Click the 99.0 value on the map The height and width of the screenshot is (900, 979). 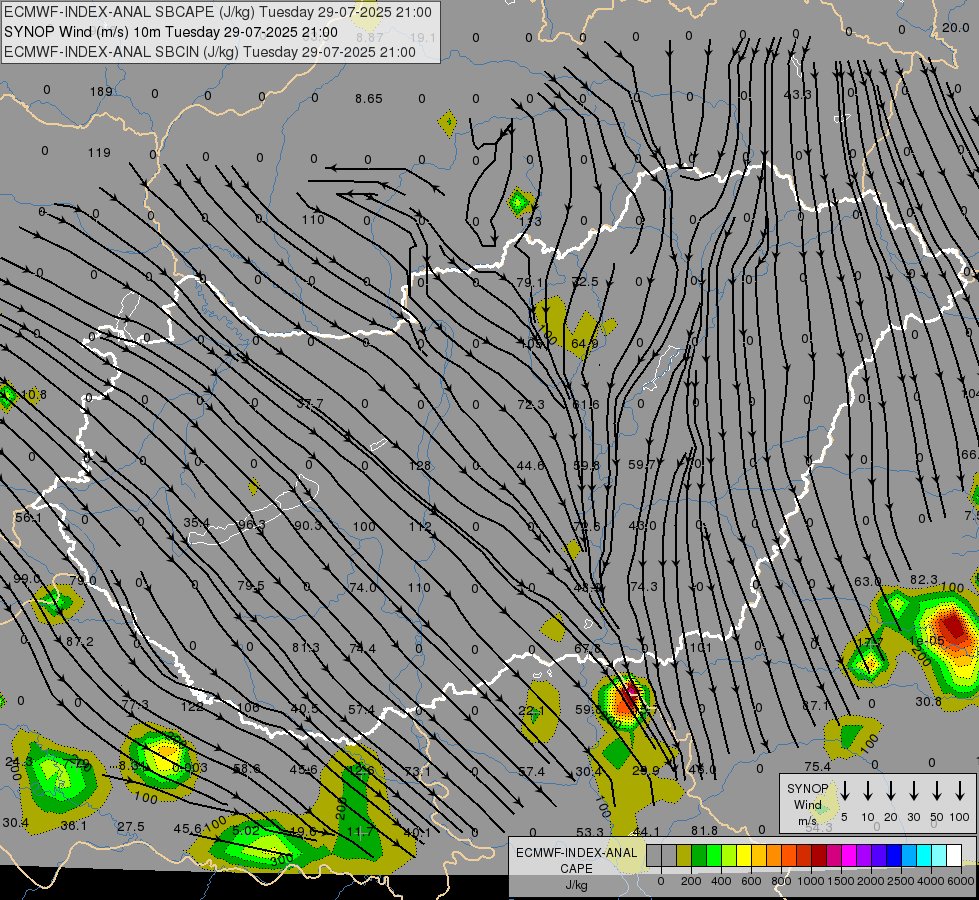point(27,579)
